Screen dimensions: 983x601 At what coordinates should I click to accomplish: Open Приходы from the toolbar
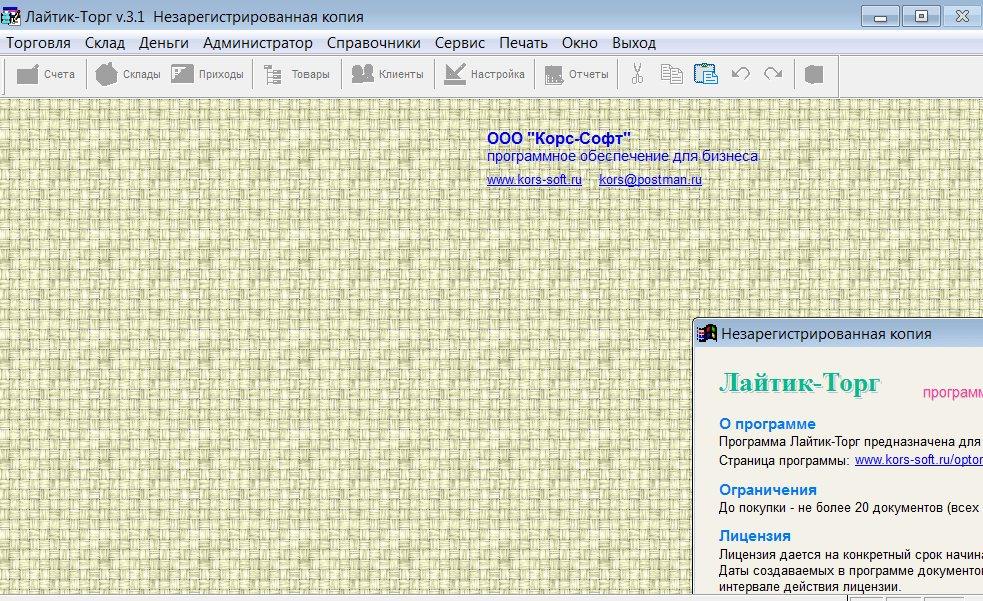(208, 75)
